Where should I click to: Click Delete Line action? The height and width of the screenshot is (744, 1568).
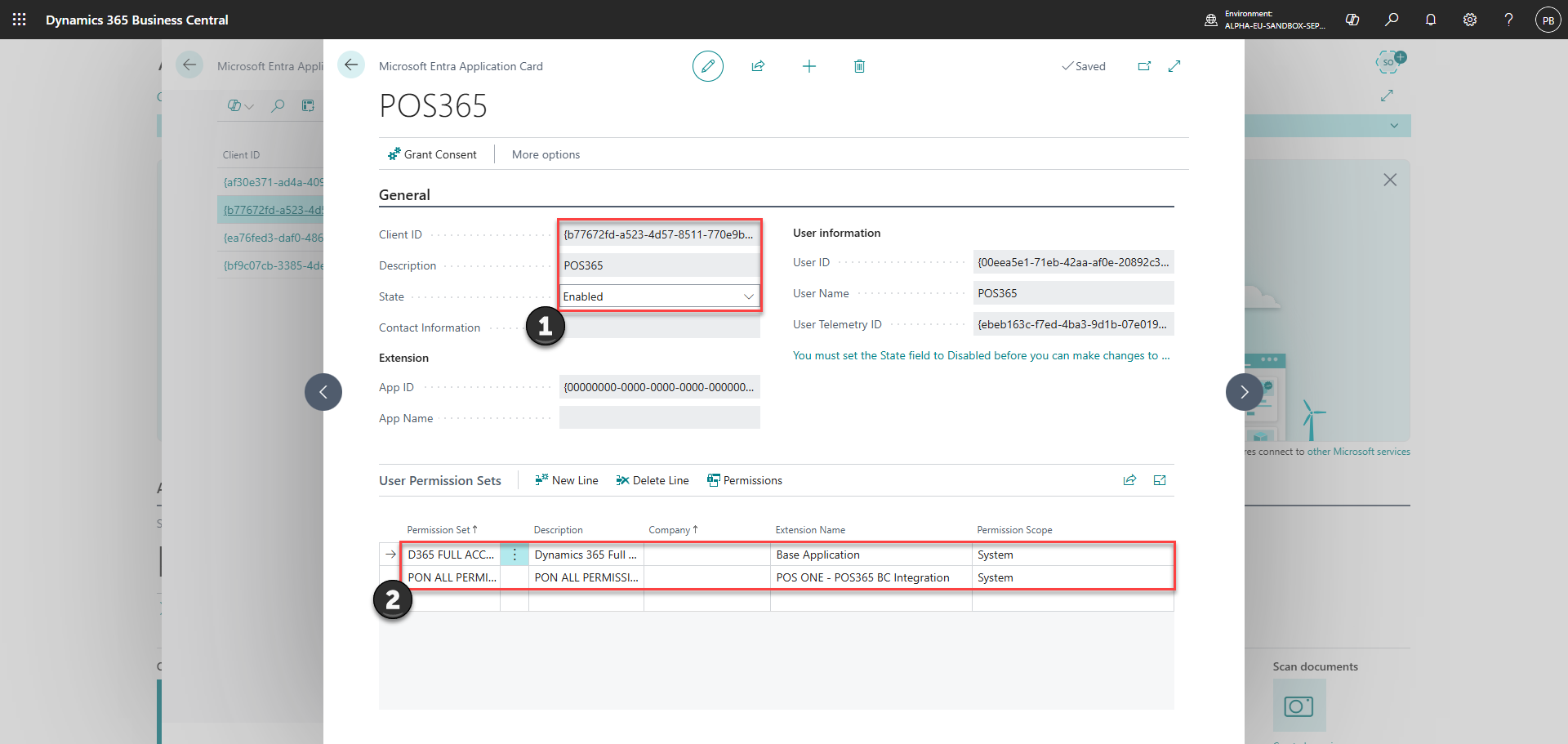pyautogui.click(x=653, y=480)
